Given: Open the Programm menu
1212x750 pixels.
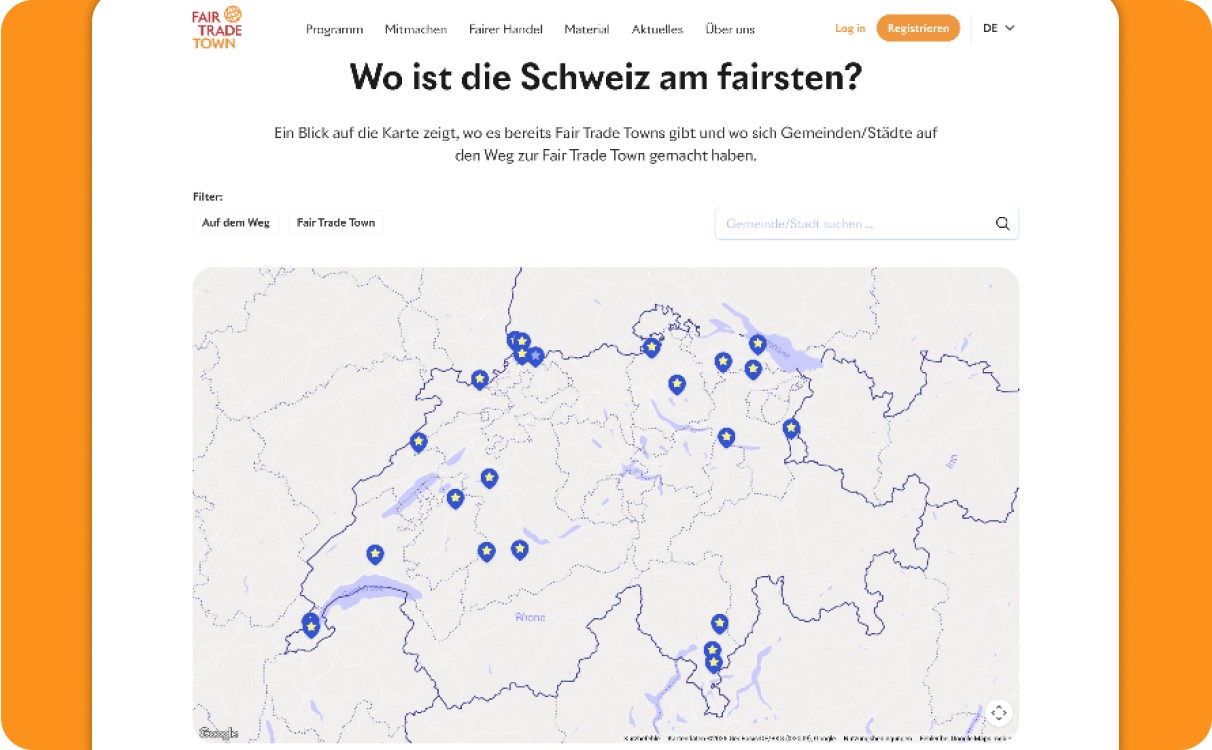Looking at the screenshot, I should pyautogui.click(x=334, y=29).
